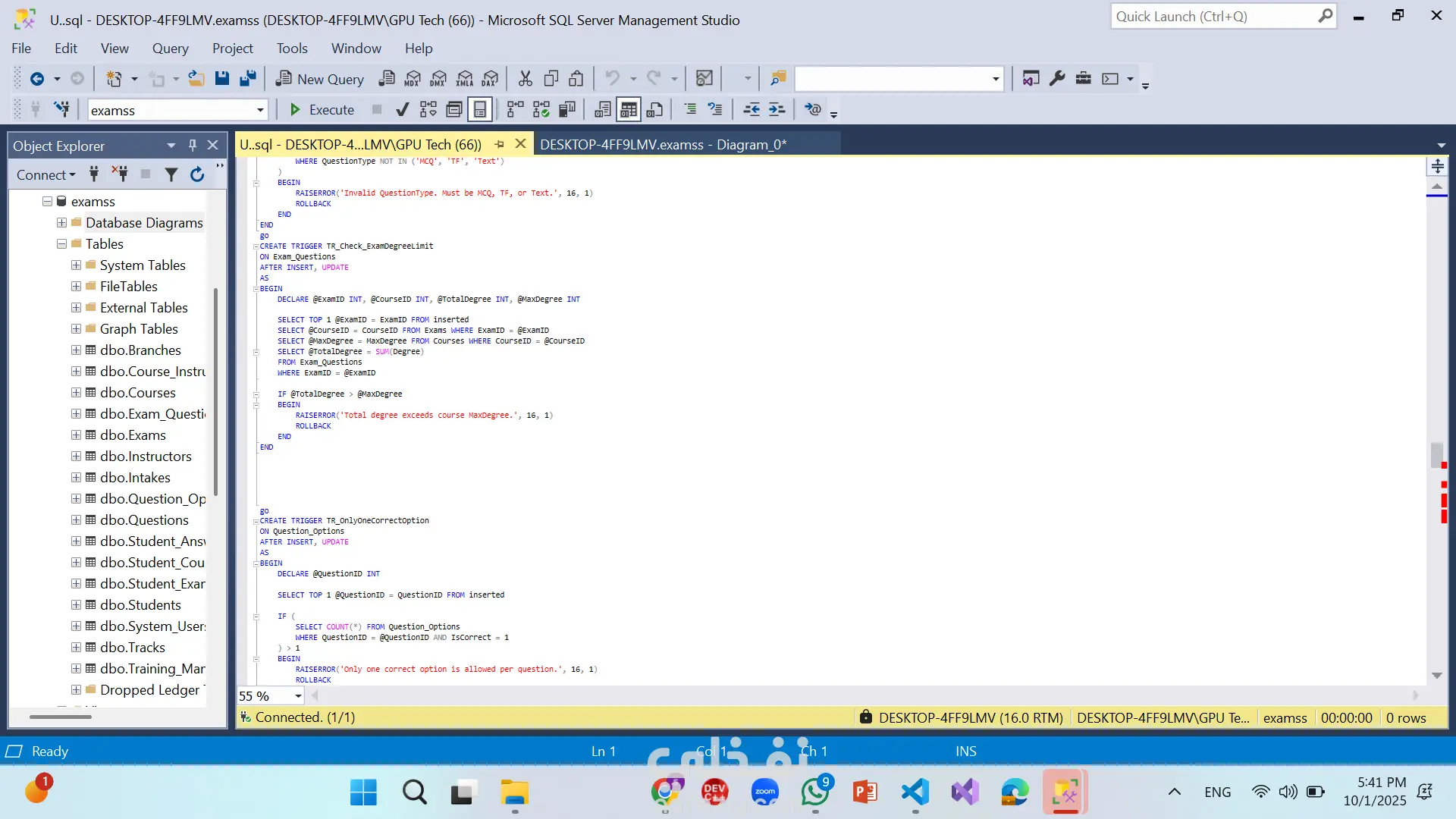Open the Query menu
1456x819 pixels.
(x=170, y=49)
